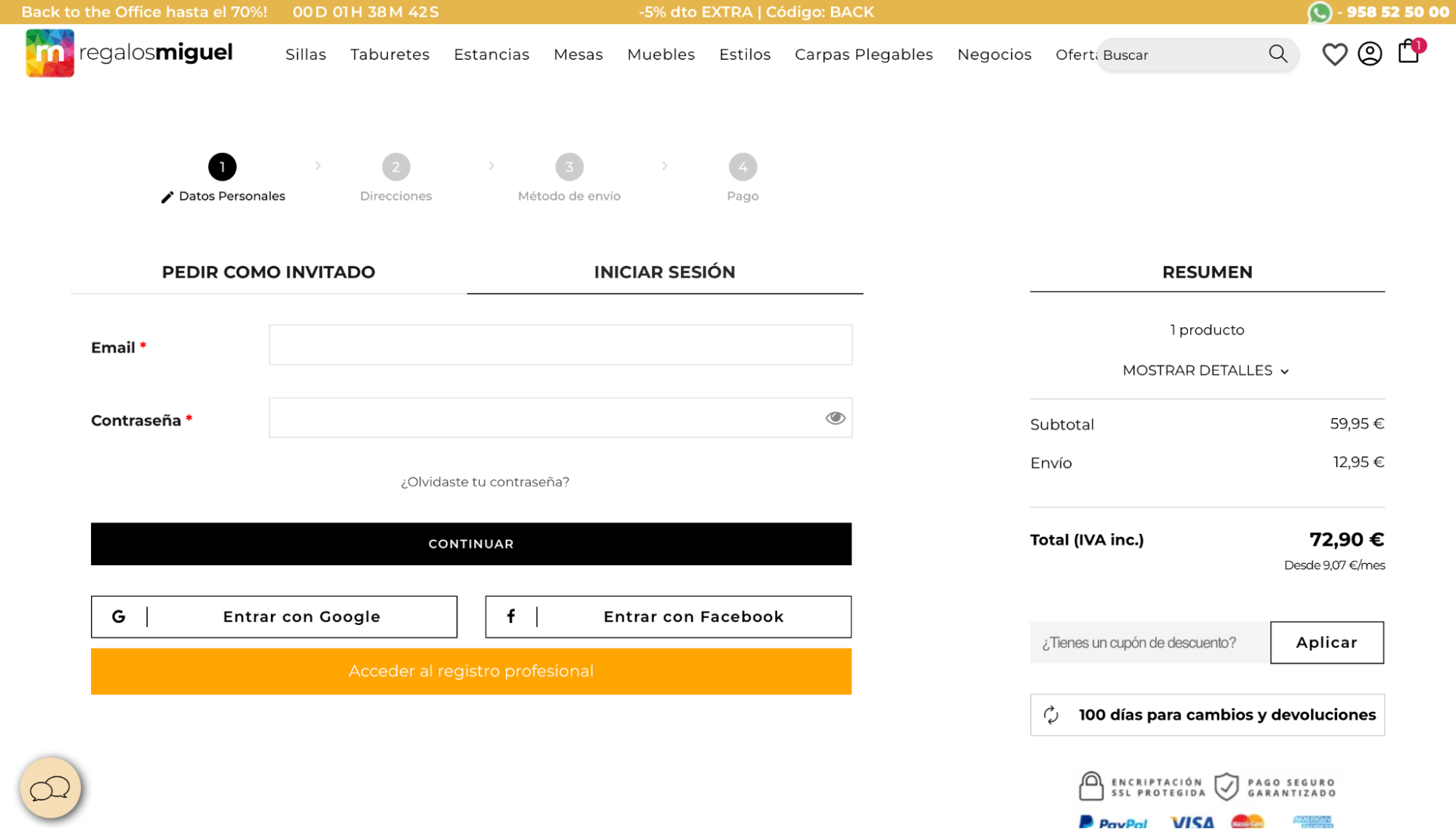The height and width of the screenshot is (829, 1456).
Task: Click the Código: BACK discount text
Action: pos(819,12)
